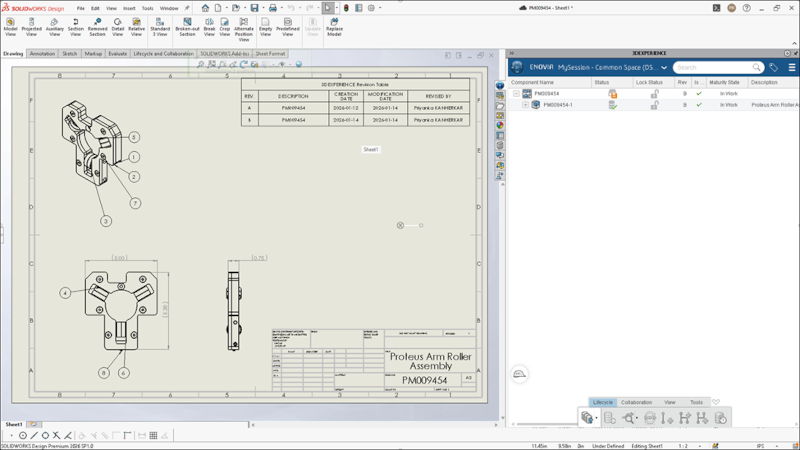The image size is (800, 450).
Task: Select the Detail View tool
Action: point(117,24)
